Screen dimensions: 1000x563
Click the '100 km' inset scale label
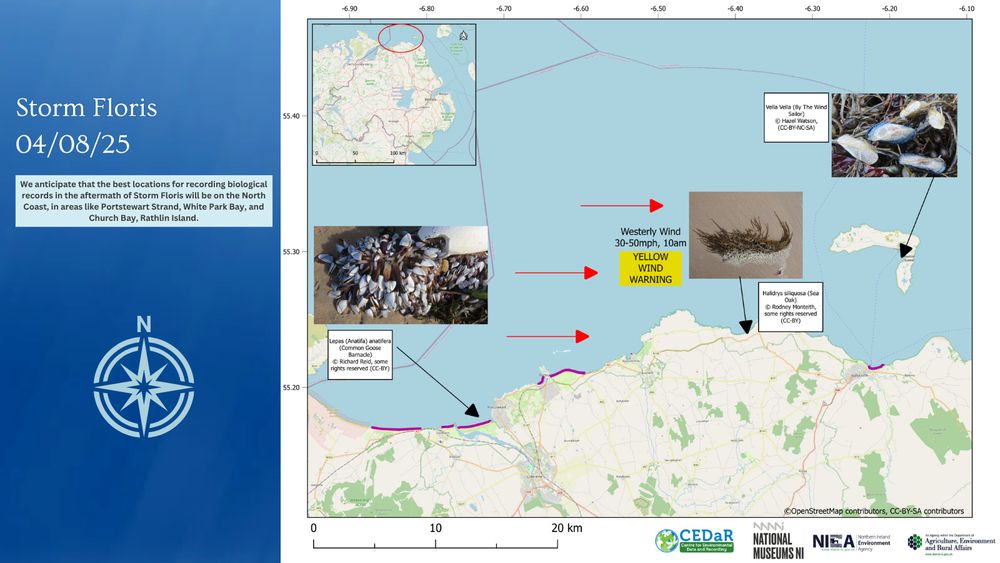coord(398,154)
